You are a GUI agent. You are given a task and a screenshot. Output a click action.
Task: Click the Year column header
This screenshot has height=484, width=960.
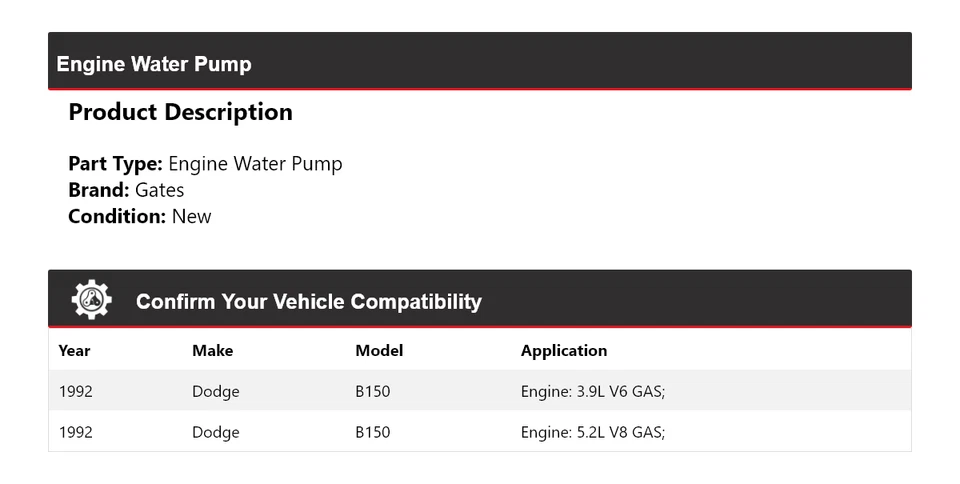point(74,351)
